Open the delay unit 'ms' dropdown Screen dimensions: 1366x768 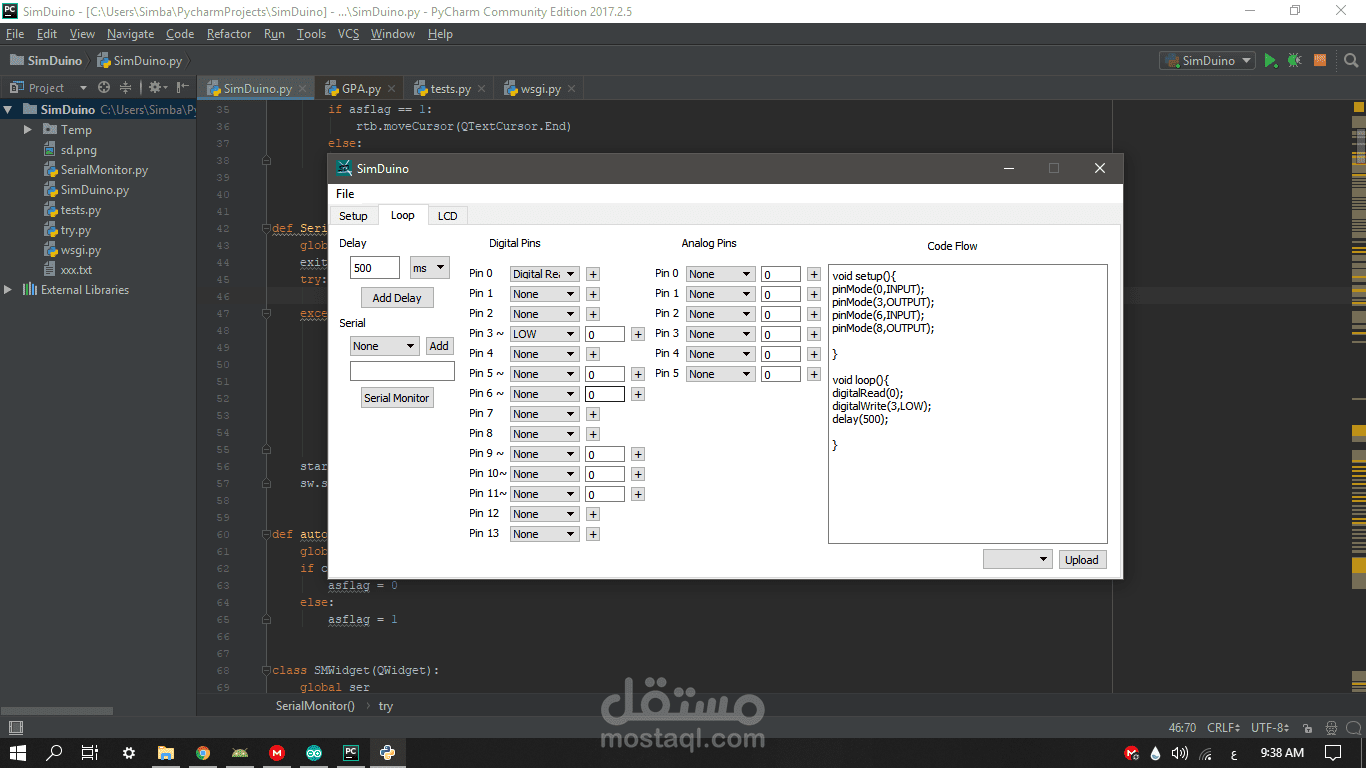pyautogui.click(x=430, y=268)
